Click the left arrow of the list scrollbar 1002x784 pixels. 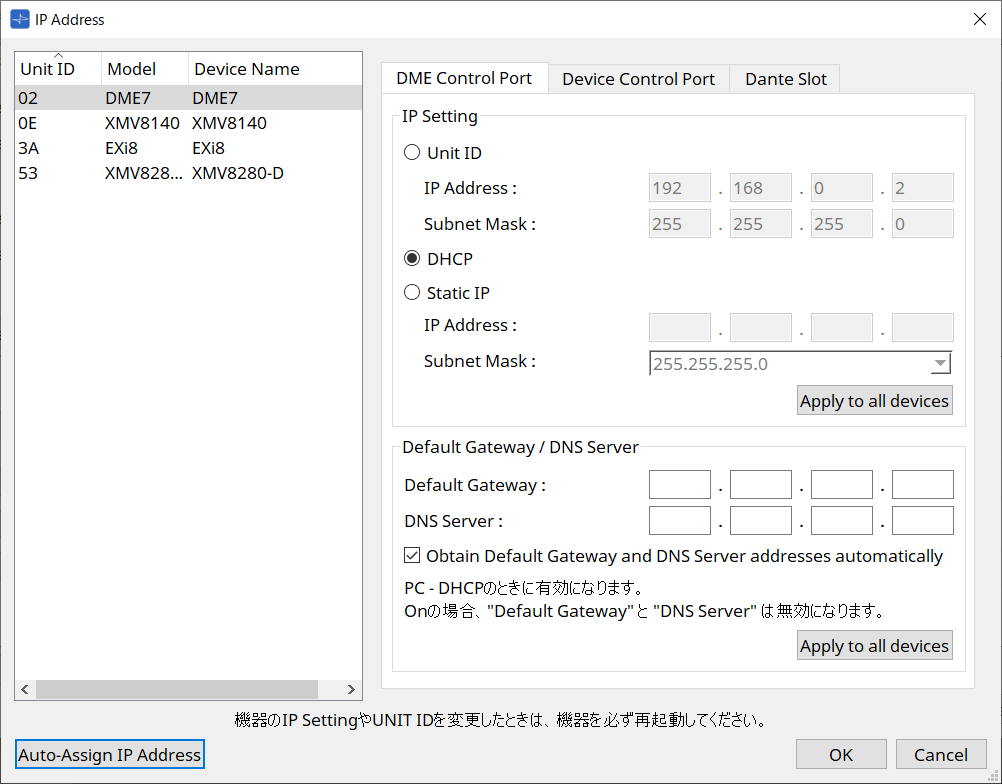point(24,689)
